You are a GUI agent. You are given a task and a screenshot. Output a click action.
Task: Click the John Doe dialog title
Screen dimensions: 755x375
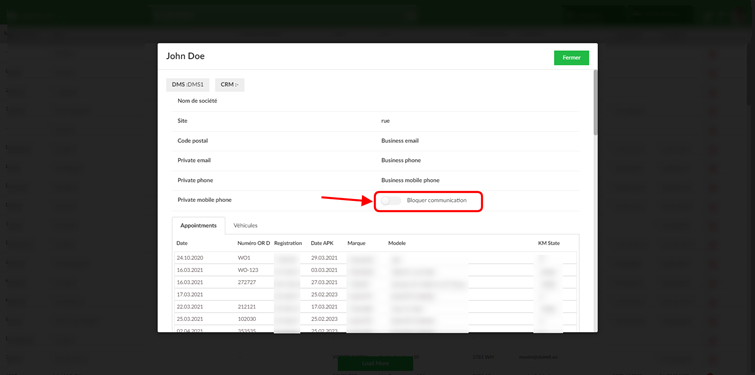point(185,56)
